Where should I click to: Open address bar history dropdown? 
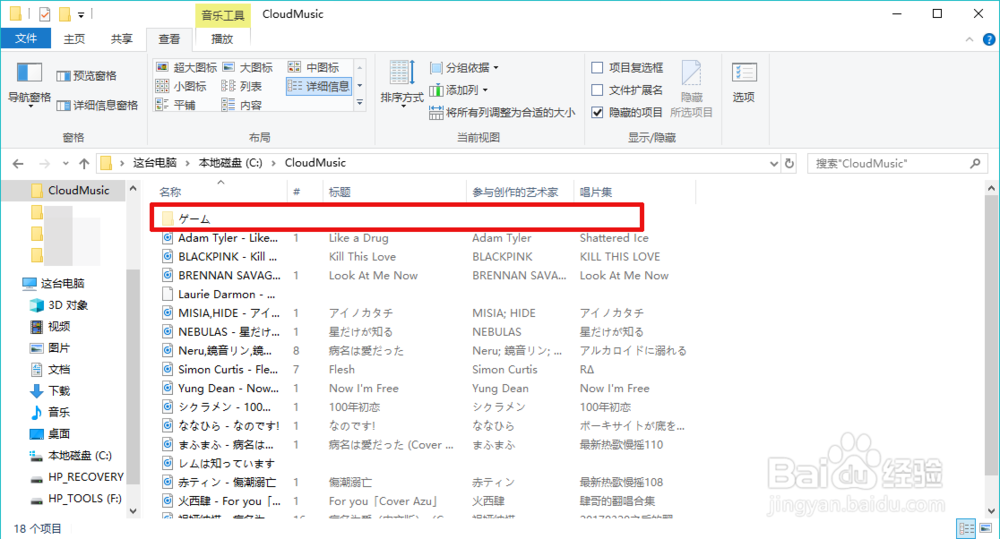click(774, 163)
